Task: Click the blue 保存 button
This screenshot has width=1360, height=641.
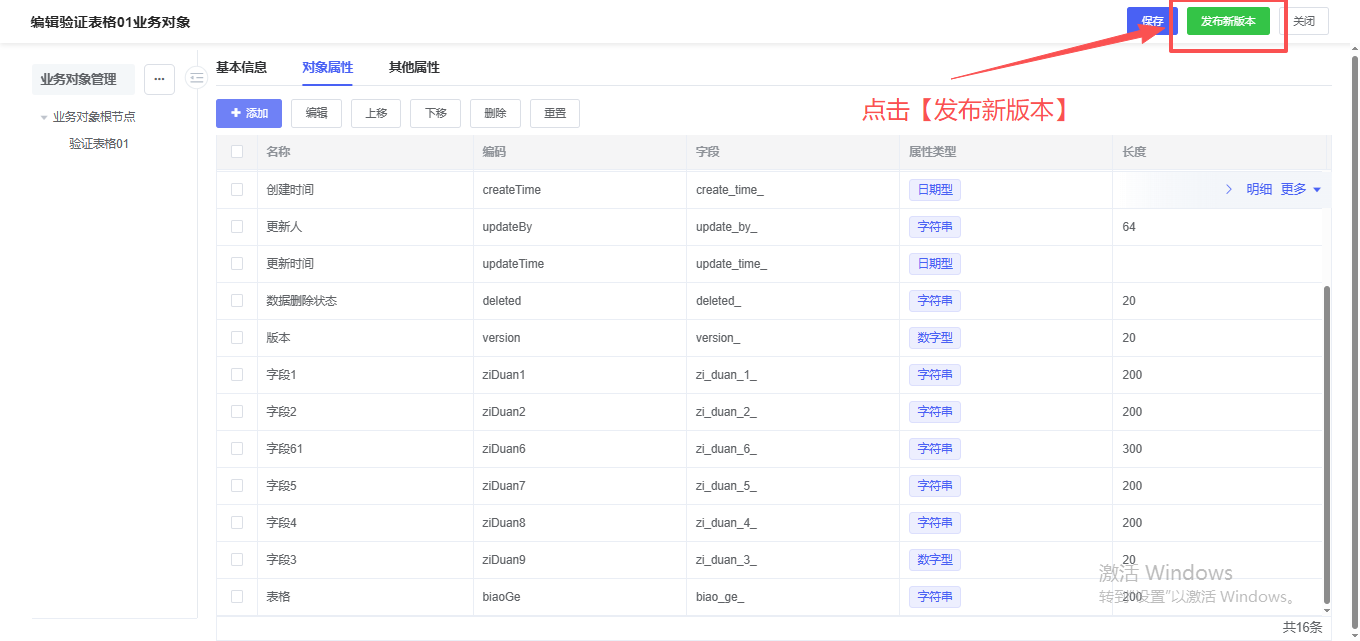Action: 1151,21
